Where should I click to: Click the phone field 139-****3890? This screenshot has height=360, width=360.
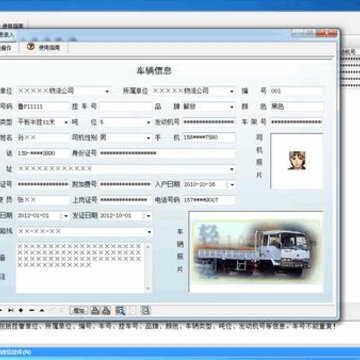[43, 153]
